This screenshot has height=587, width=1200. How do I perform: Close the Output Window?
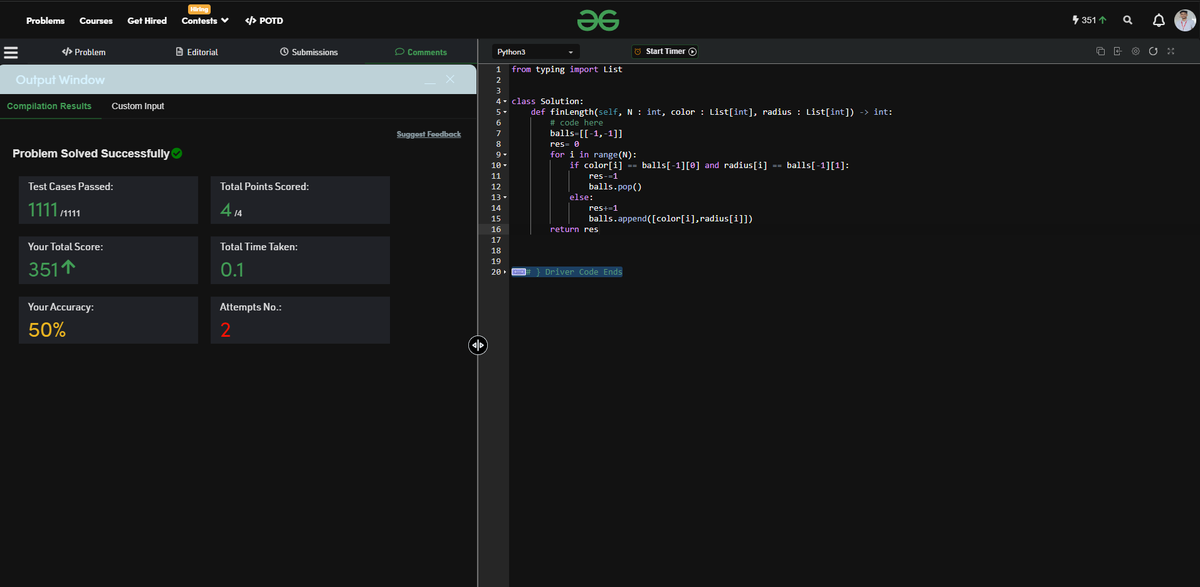(449, 79)
